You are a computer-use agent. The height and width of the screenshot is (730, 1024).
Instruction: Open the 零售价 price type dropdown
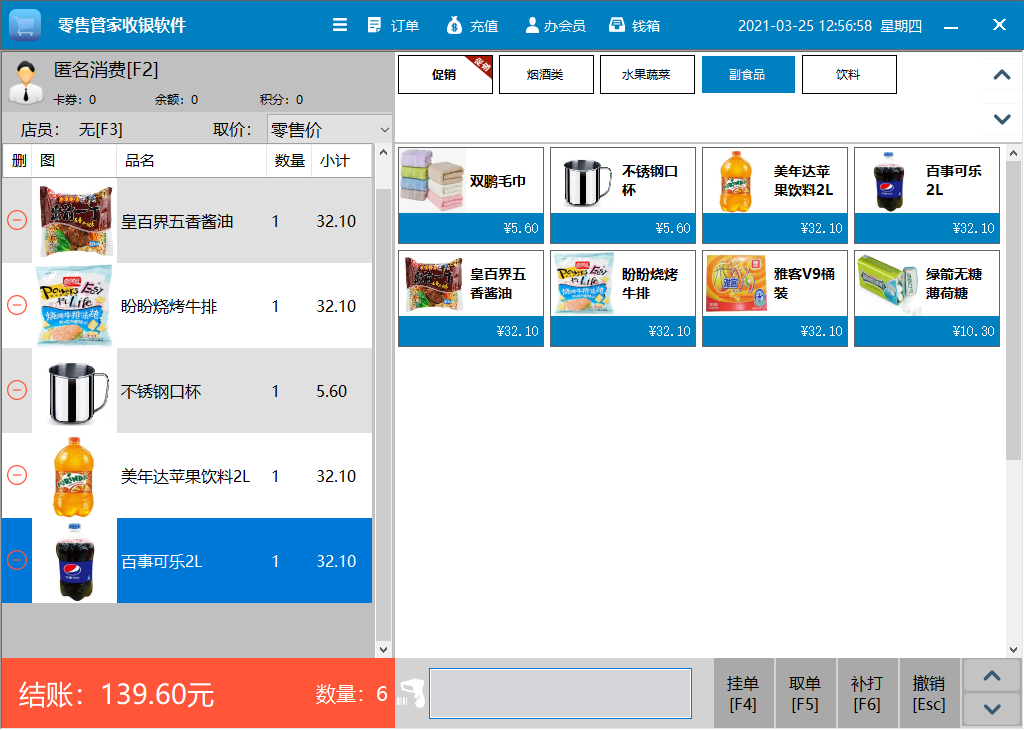pos(330,129)
